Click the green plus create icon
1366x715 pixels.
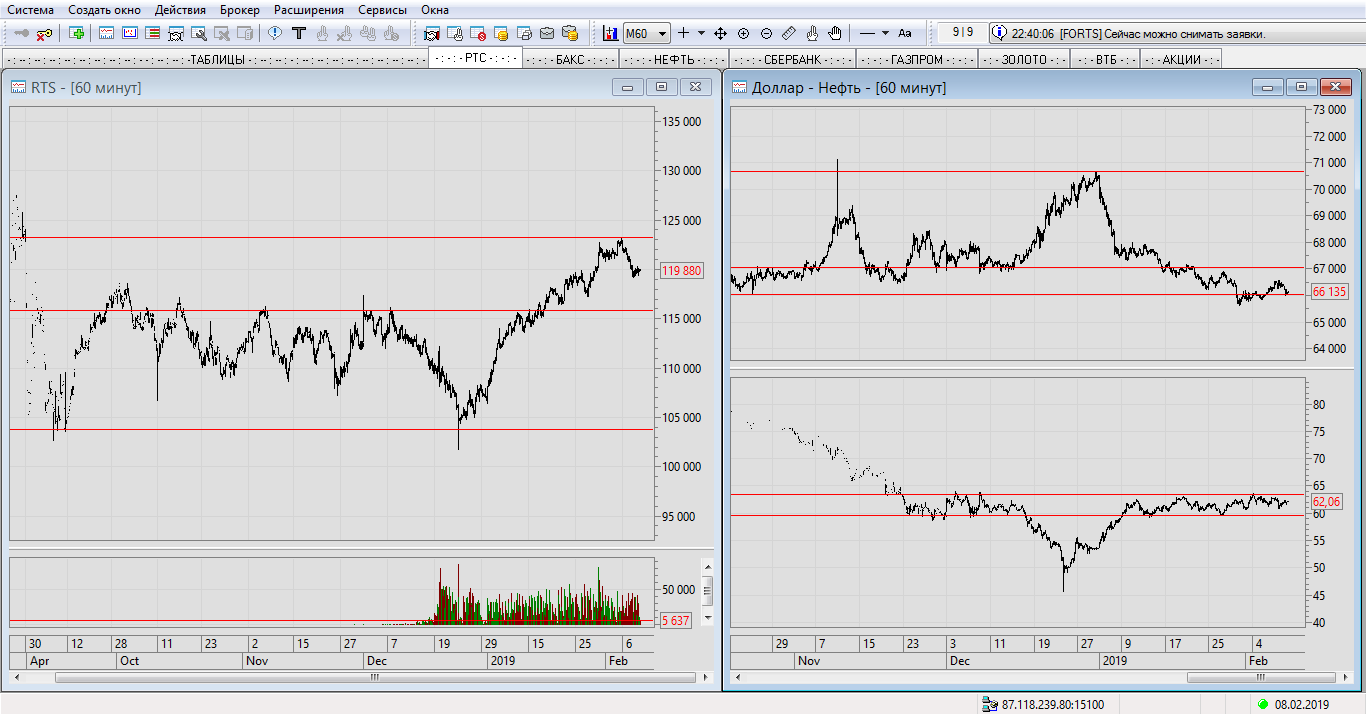[x=77, y=33]
